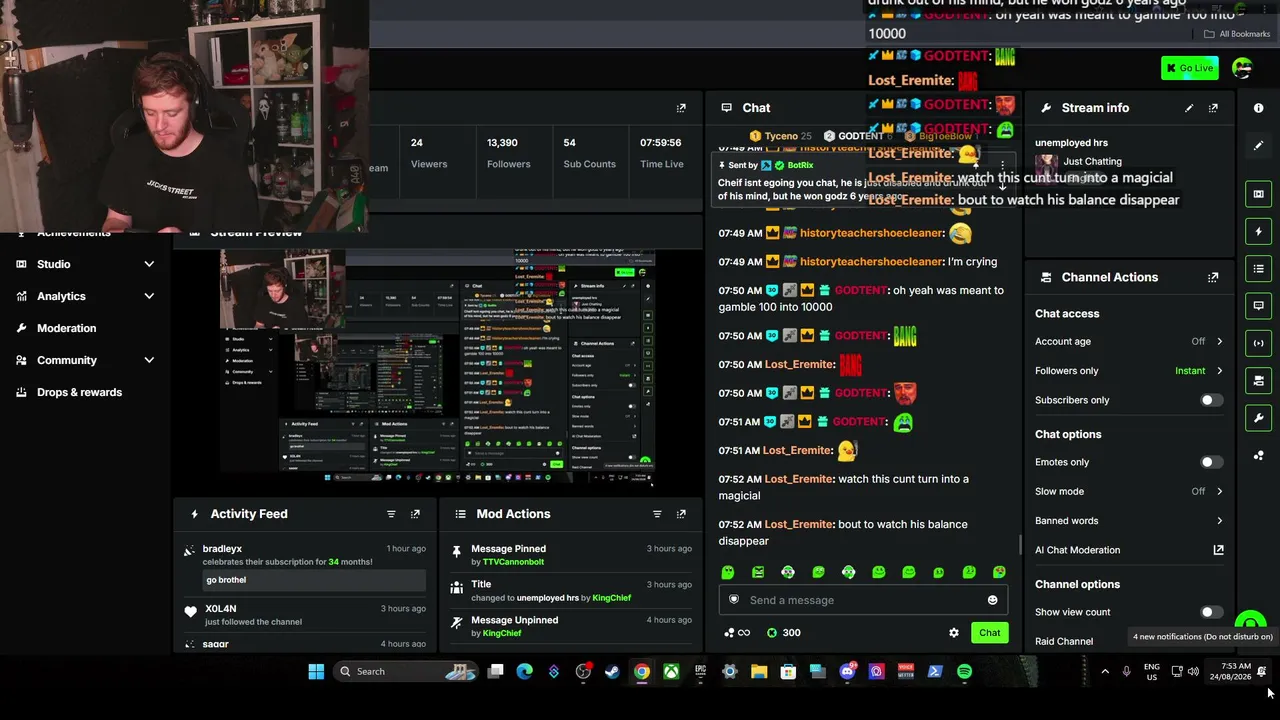Click the '07:59:56' Time Live value
The height and width of the screenshot is (720, 1280).
coord(661,143)
